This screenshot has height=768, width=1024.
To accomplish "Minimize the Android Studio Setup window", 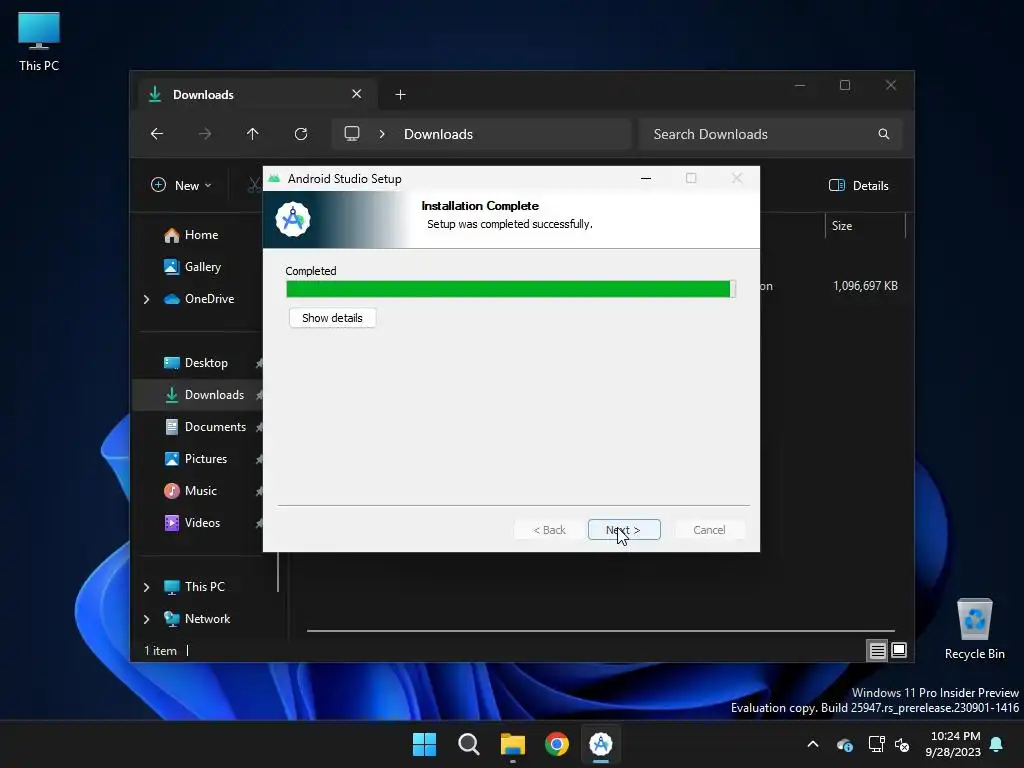I will 646,178.
